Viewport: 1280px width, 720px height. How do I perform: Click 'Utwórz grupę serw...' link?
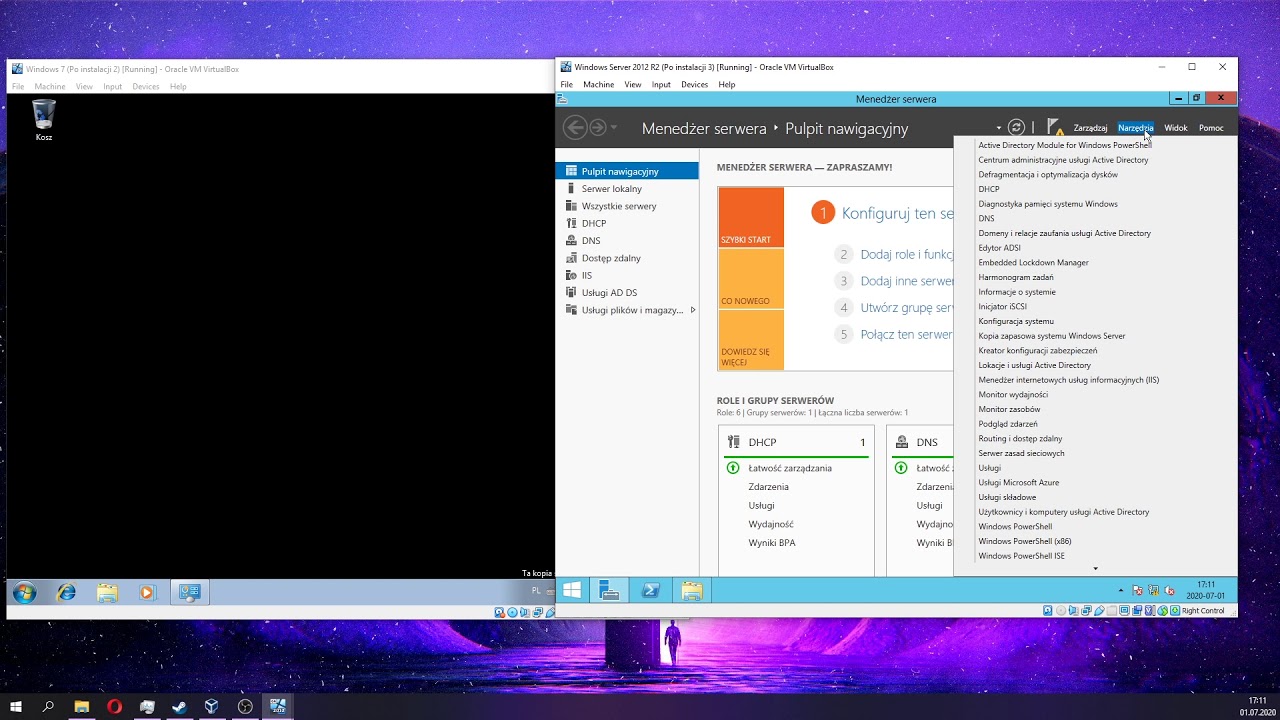tap(907, 308)
